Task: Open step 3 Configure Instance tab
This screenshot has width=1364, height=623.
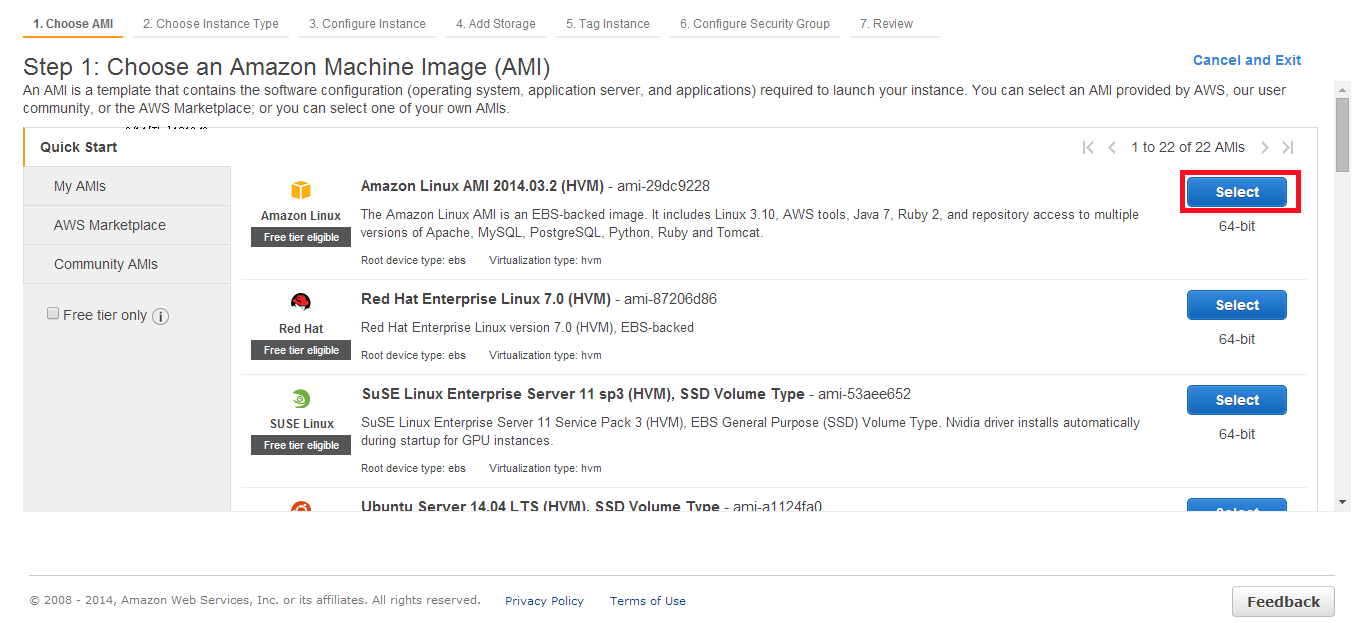Action: (x=367, y=24)
